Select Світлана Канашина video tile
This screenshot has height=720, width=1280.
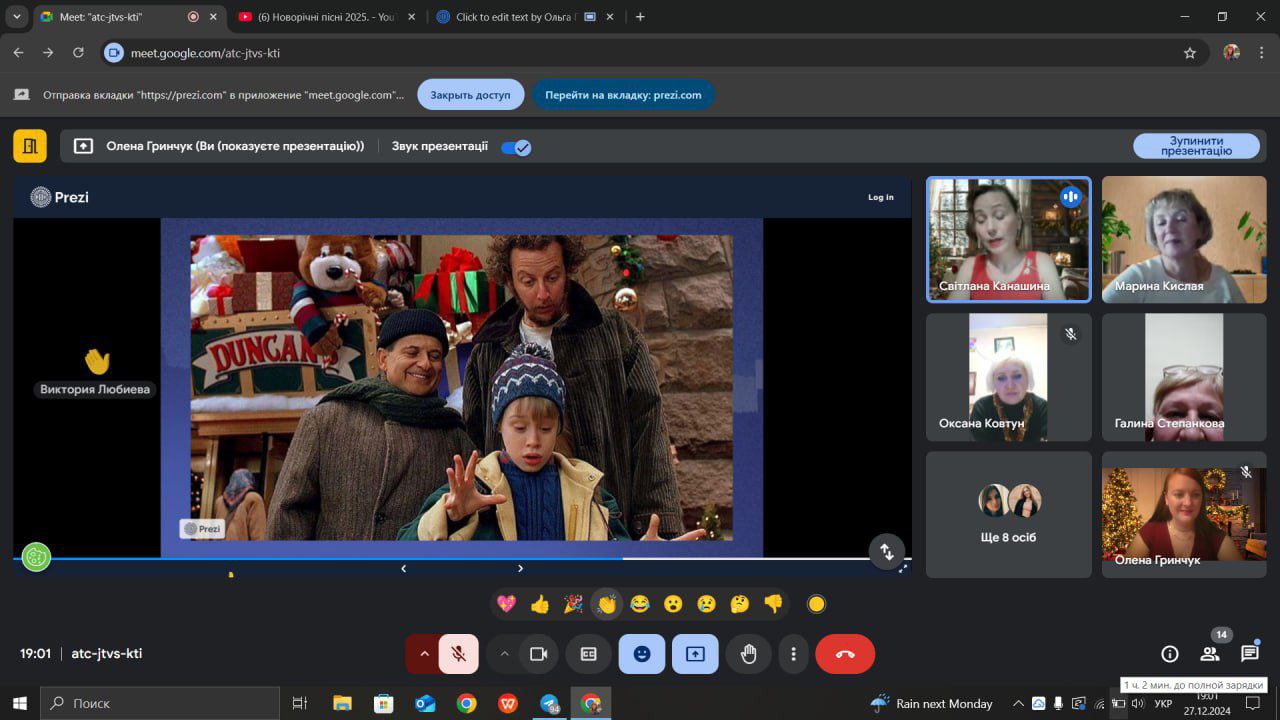(1008, 240)
